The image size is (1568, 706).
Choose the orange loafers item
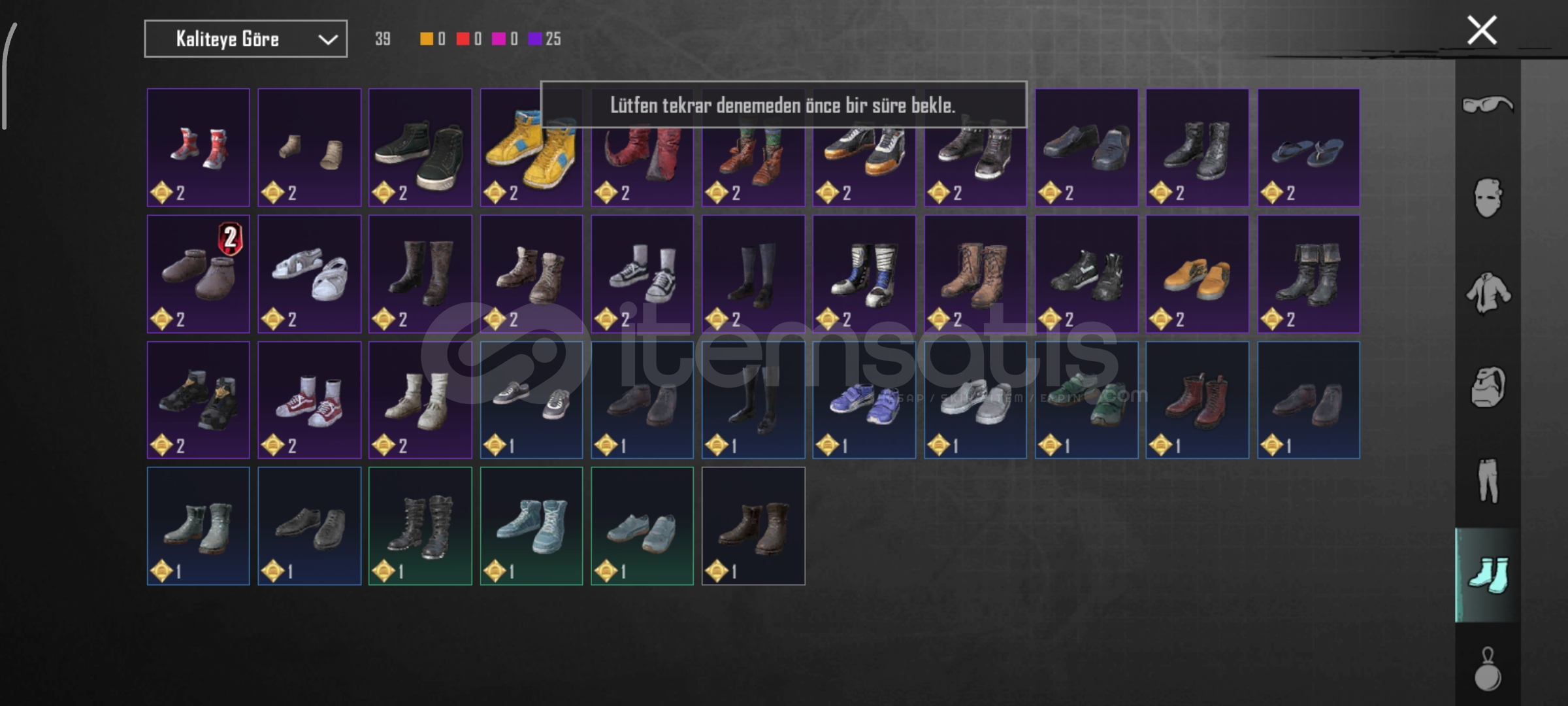pyautogui.click(x=1198, y=274)
